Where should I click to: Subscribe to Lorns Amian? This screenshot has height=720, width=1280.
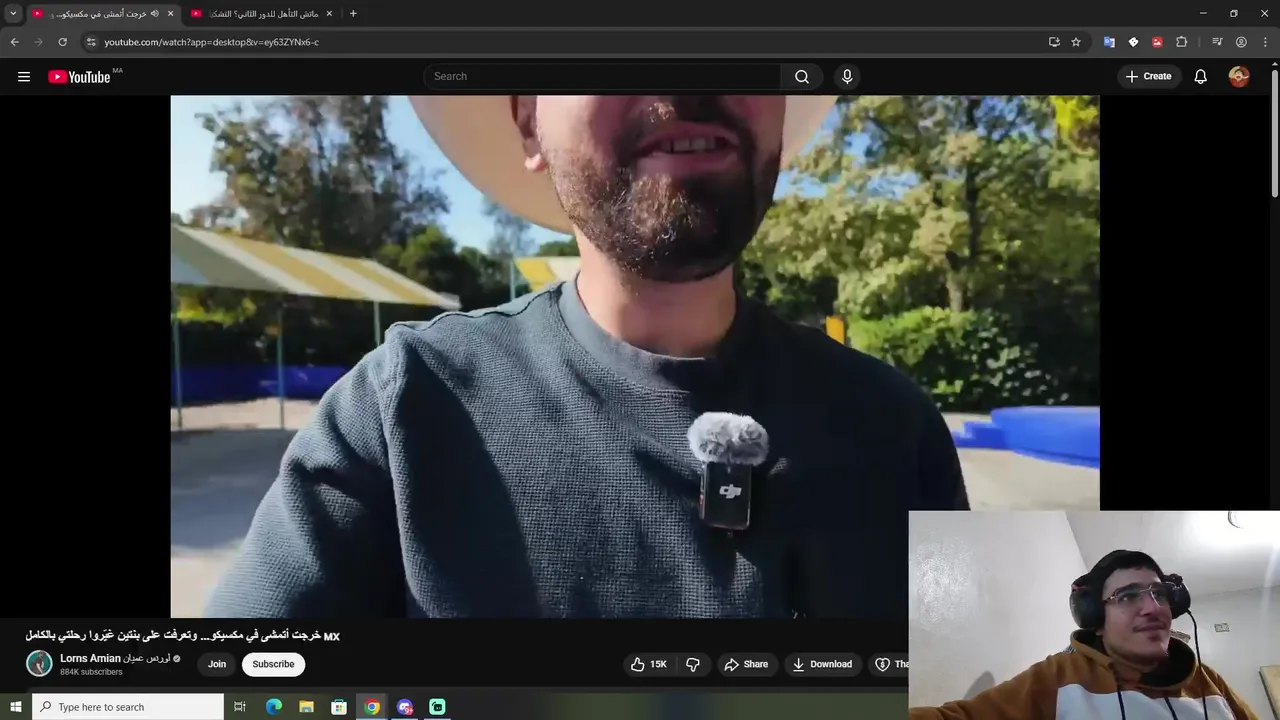273,664
